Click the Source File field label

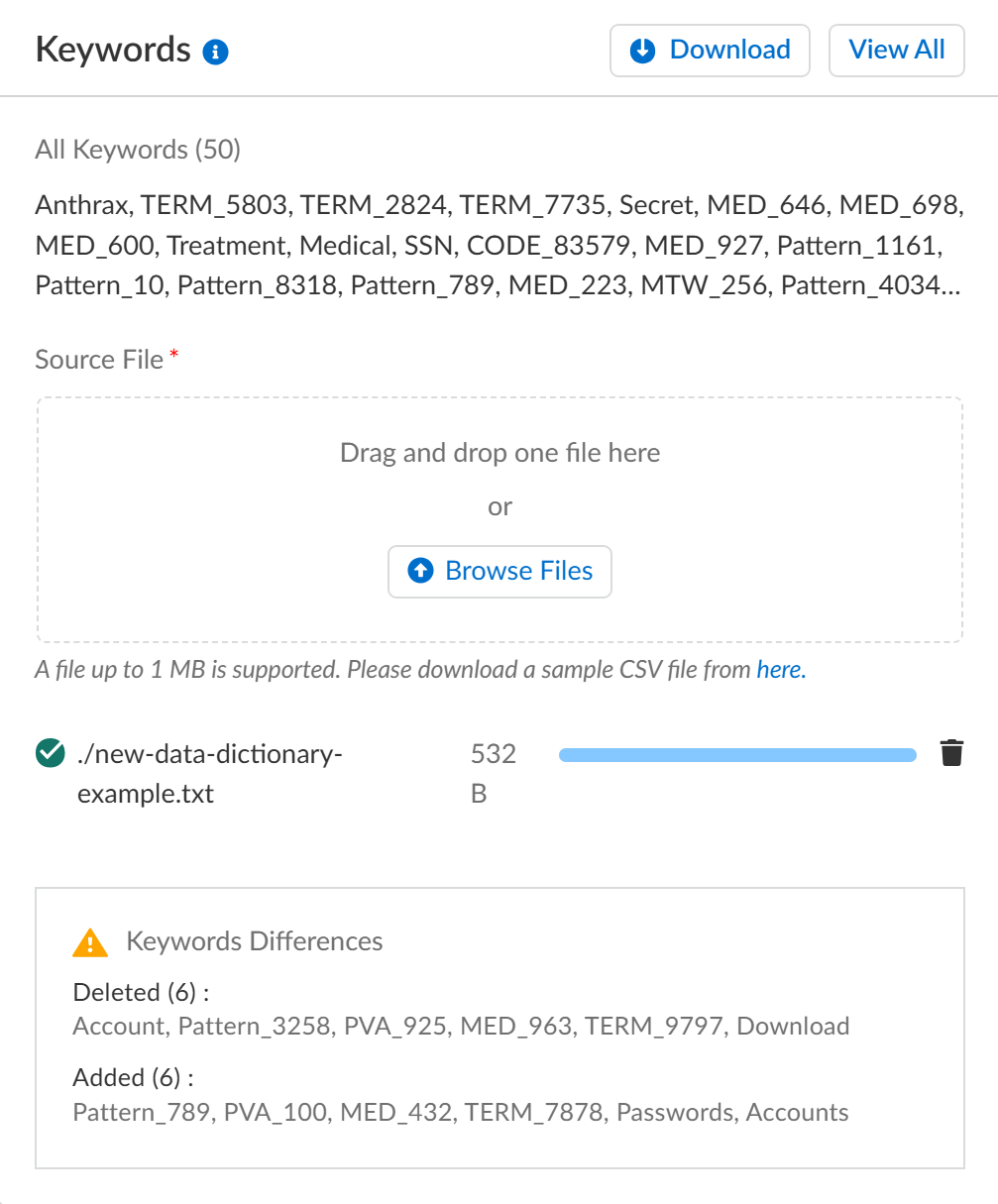coord(99,360)
